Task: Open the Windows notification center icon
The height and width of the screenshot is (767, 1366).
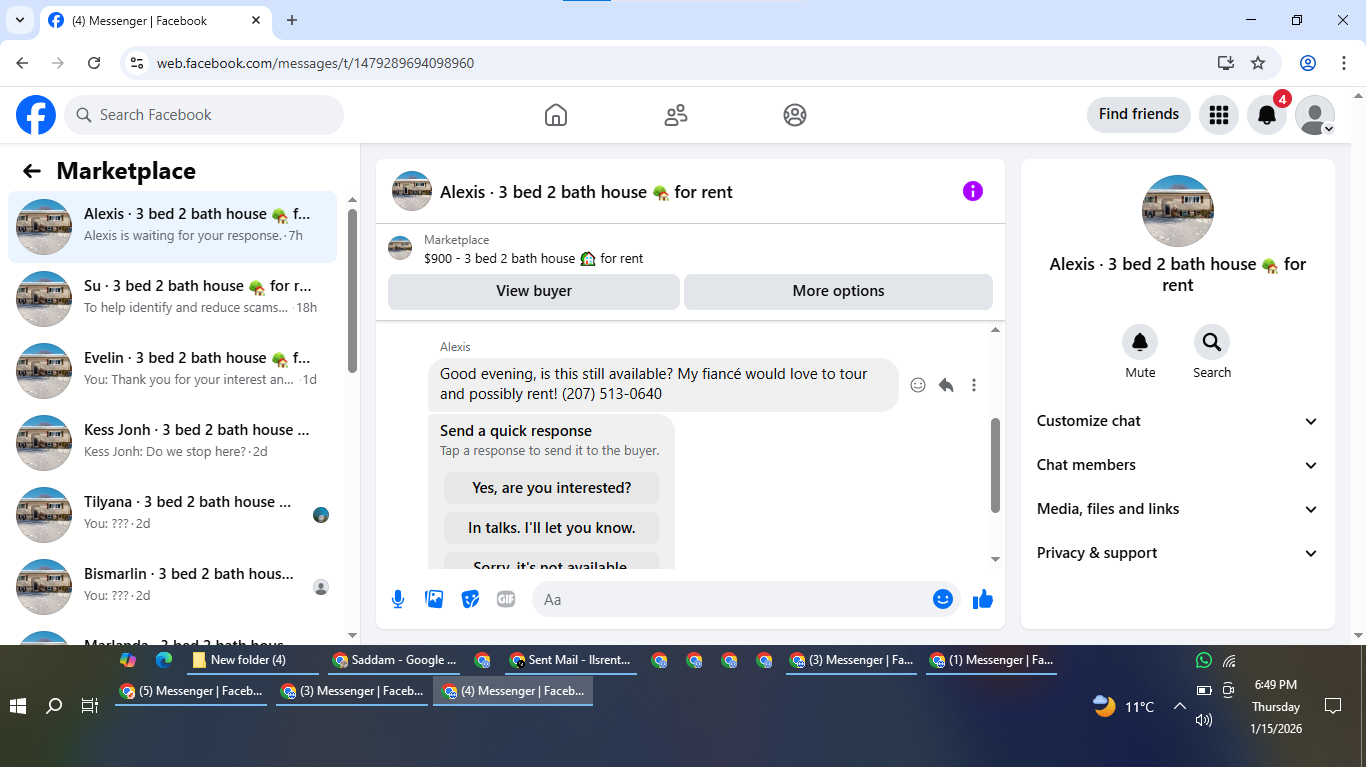Action: coord(1332,706)
